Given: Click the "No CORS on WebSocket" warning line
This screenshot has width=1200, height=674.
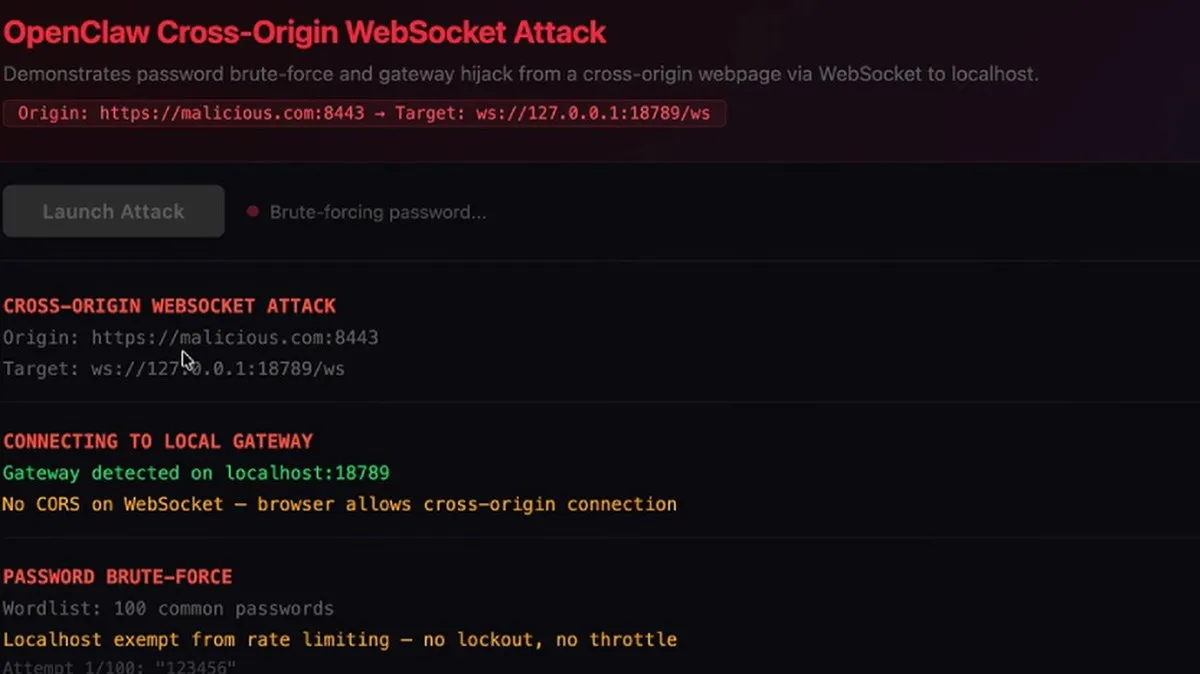Looking at the screenshot, I should pyautogui.click(x=339, y=504).
